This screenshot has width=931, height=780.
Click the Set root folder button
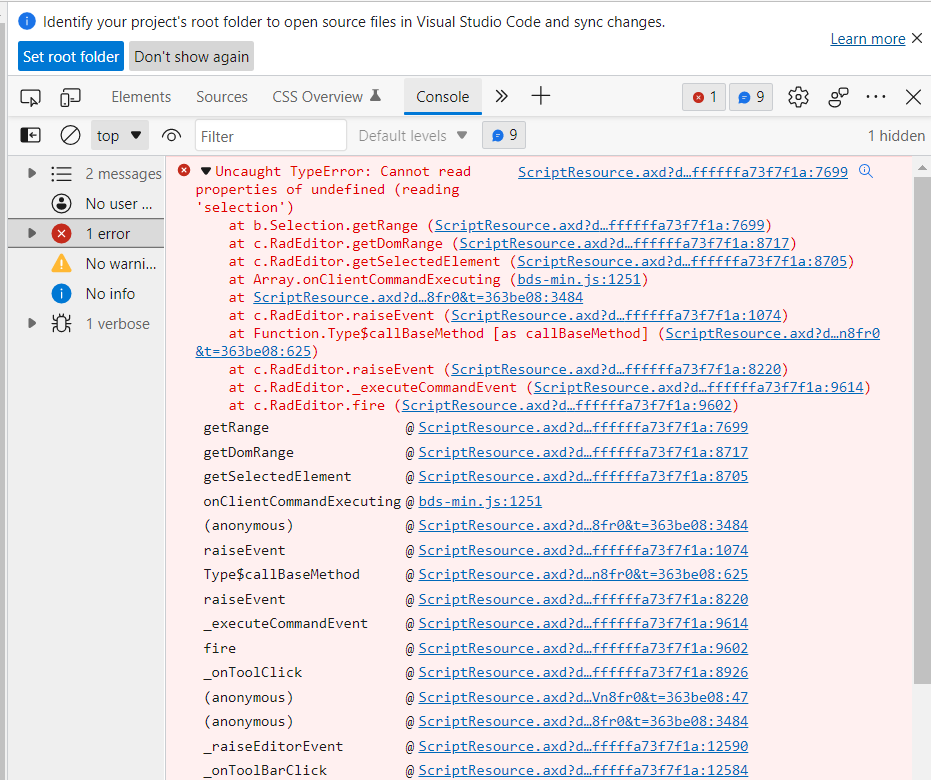70,56
